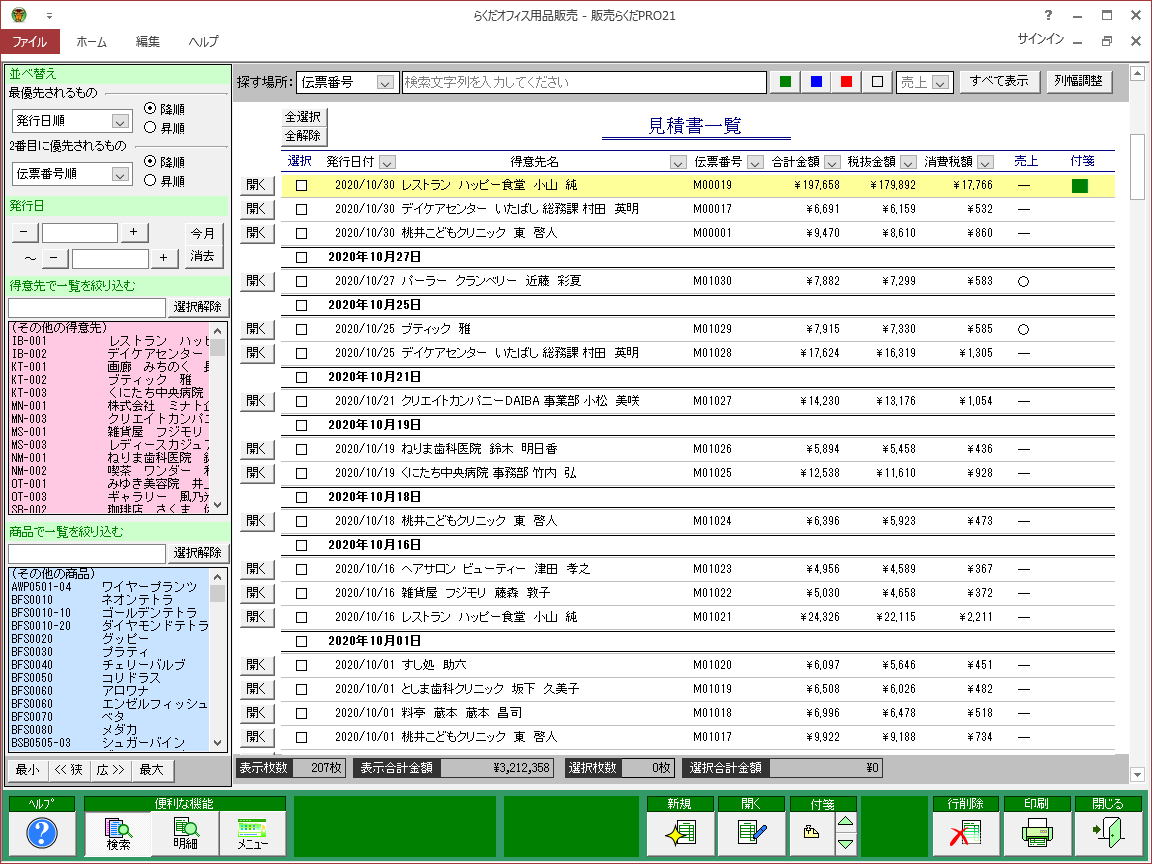
Task: Click 消去 to clear dates
Action: coord(203,256)
